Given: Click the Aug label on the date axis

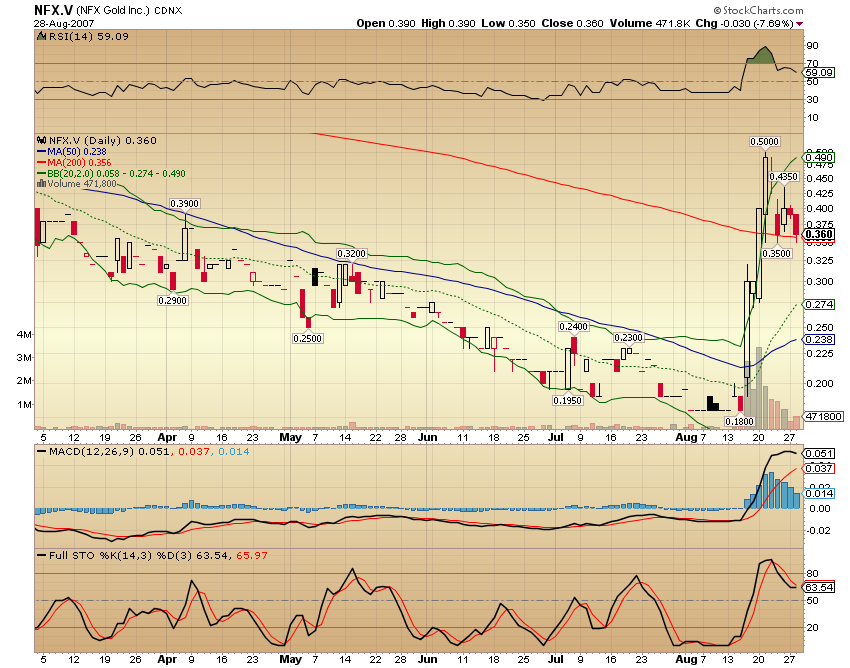Looking at the screenshot, I should pyautogui.click(x=686, y=437).
